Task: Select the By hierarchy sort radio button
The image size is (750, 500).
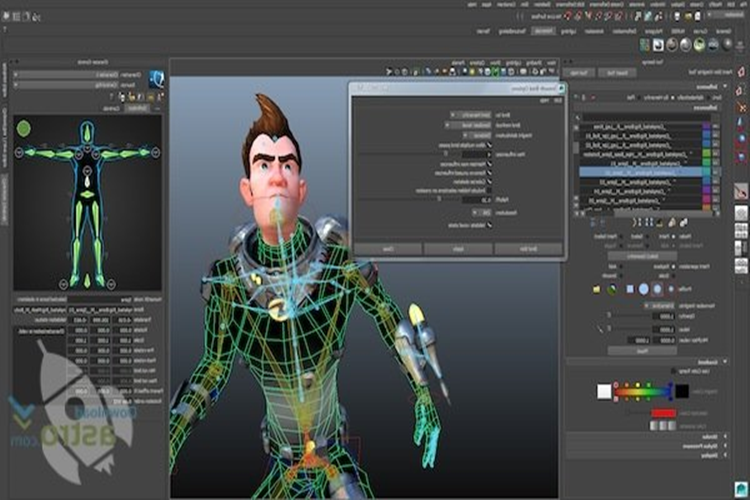Action: click(x=673, y=98)
